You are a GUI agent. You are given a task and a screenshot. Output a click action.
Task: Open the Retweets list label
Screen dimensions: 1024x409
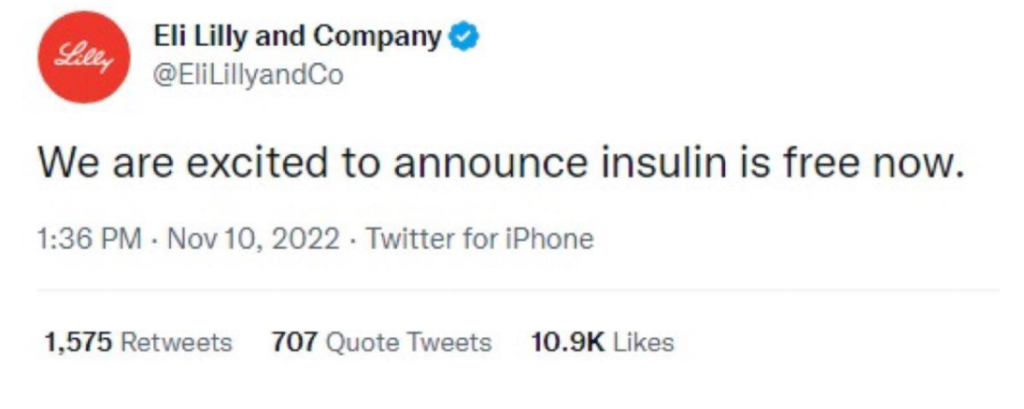click(x=176, y=342)
